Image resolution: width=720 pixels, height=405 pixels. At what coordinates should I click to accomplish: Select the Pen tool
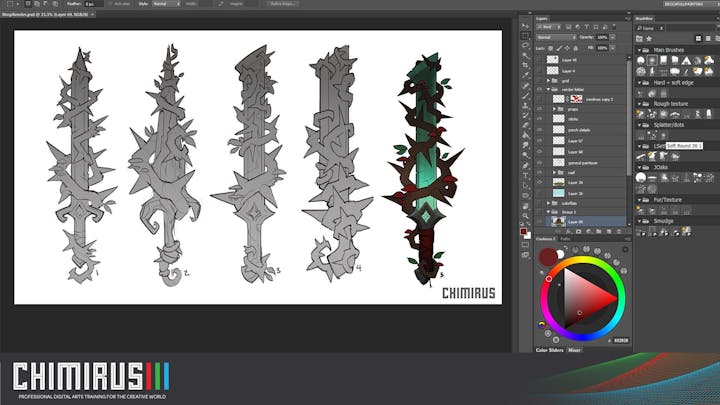tap(525, 165)
